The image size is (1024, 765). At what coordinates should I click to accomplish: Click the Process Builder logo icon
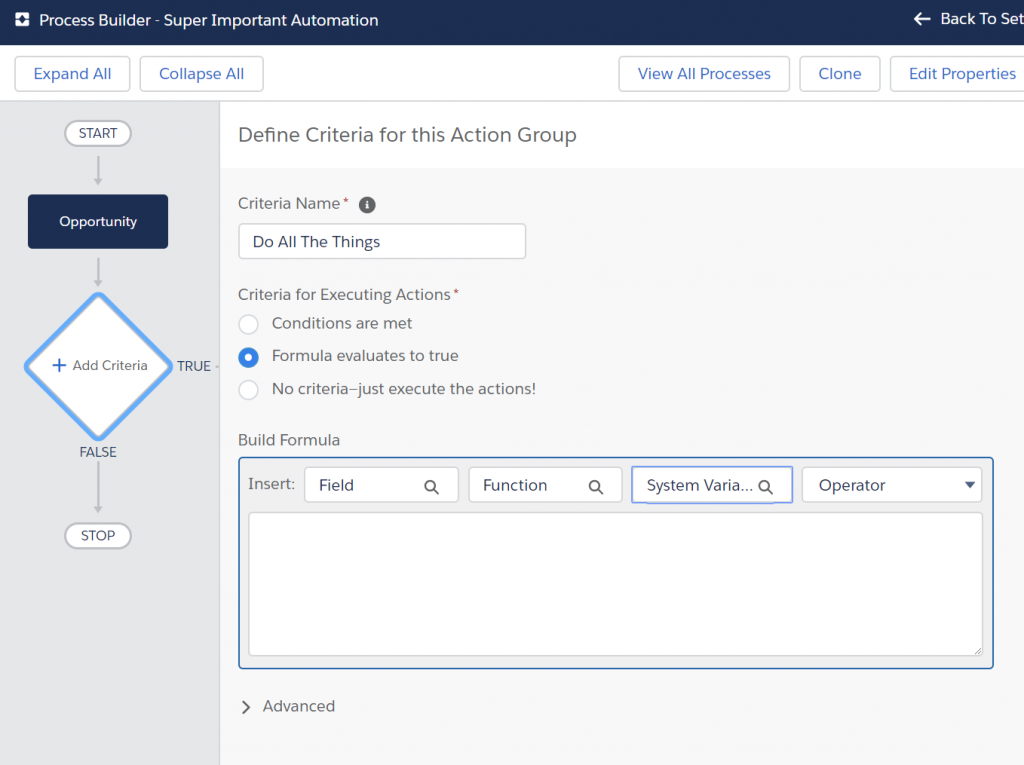[22, 20]
